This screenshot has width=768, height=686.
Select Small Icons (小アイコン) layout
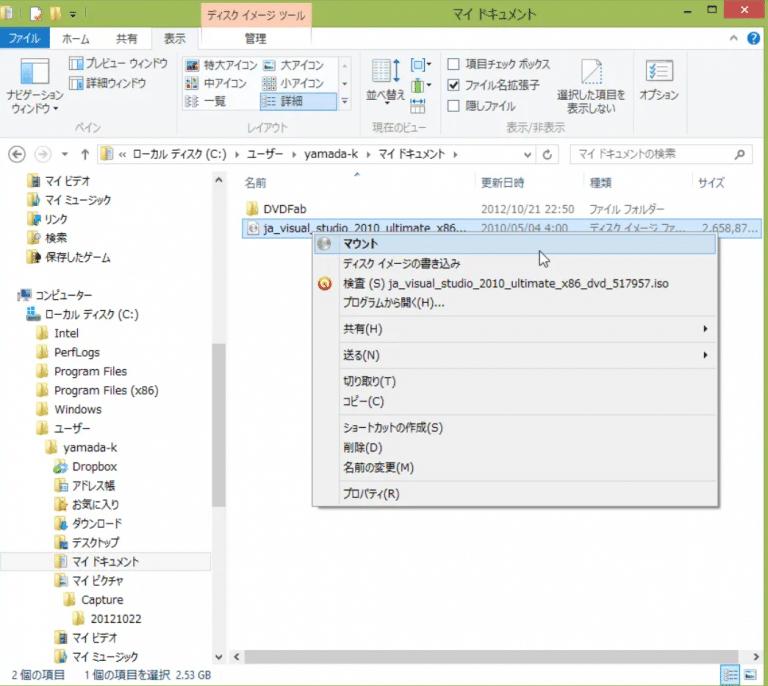293,83
